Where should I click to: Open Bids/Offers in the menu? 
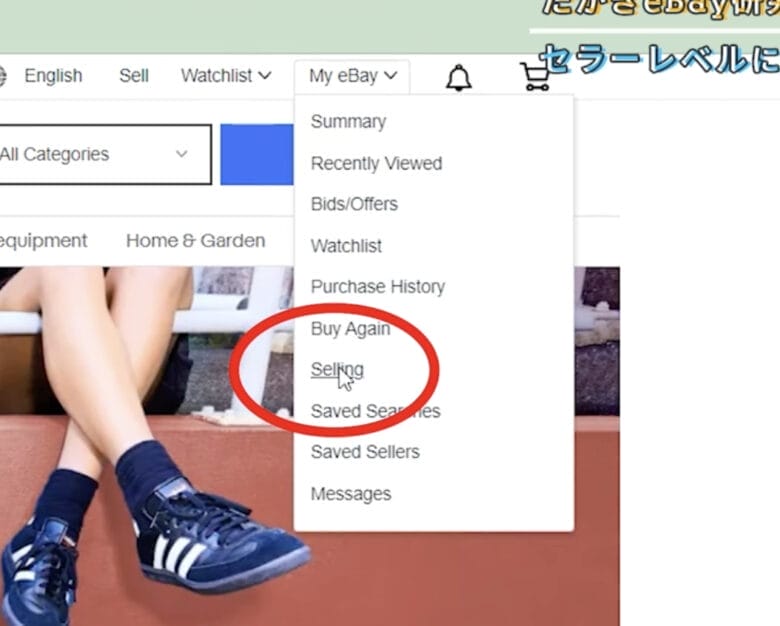tap(354, 204)
